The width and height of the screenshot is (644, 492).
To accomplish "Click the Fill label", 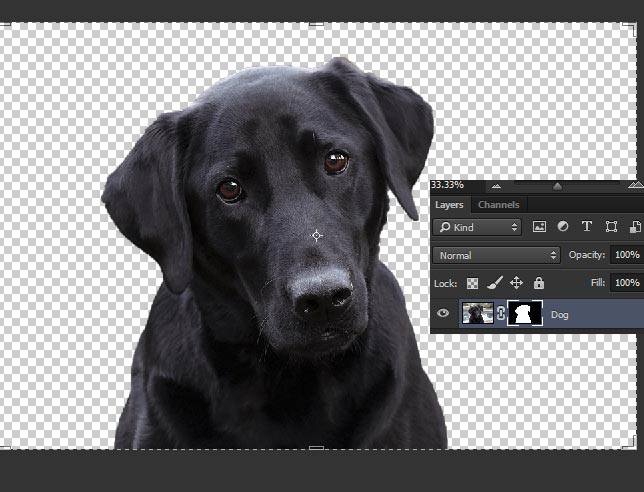I will pyautogui.click(x=598, y=283).
